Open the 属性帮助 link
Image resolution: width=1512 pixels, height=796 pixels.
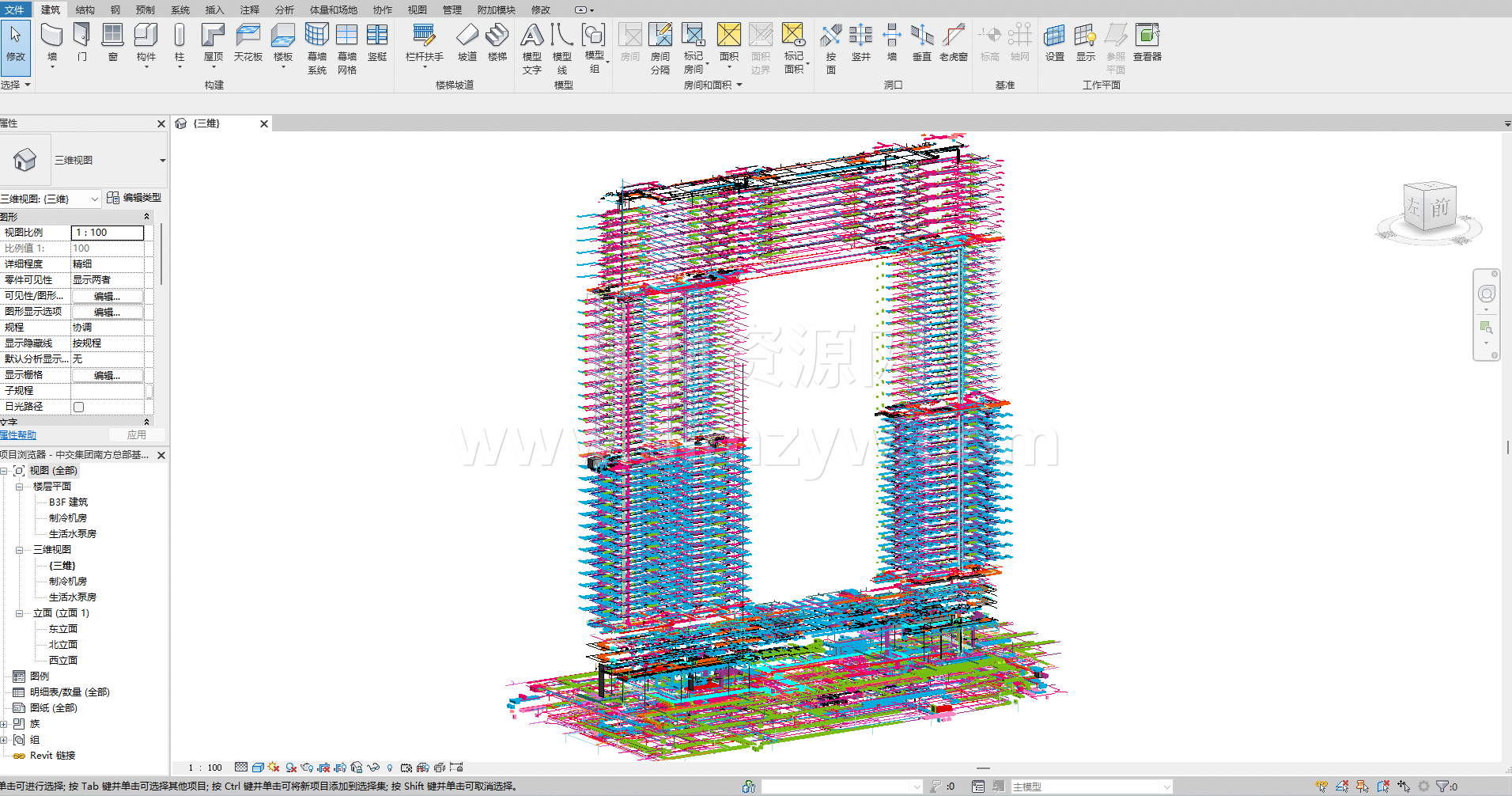coord(18,435)
